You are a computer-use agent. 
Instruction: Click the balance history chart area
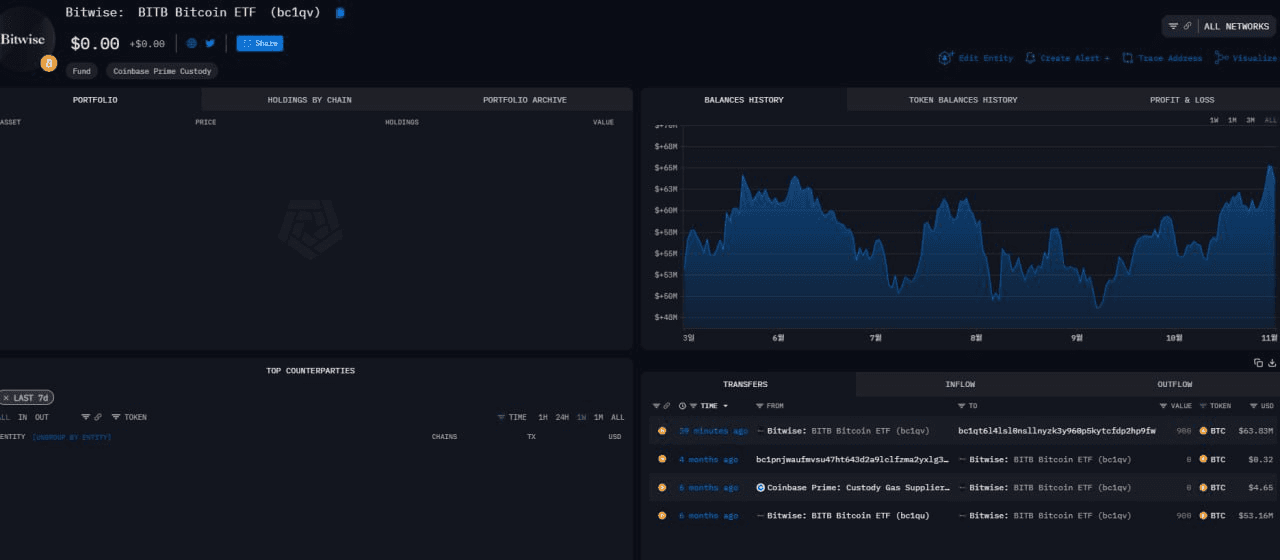(978, 228)
